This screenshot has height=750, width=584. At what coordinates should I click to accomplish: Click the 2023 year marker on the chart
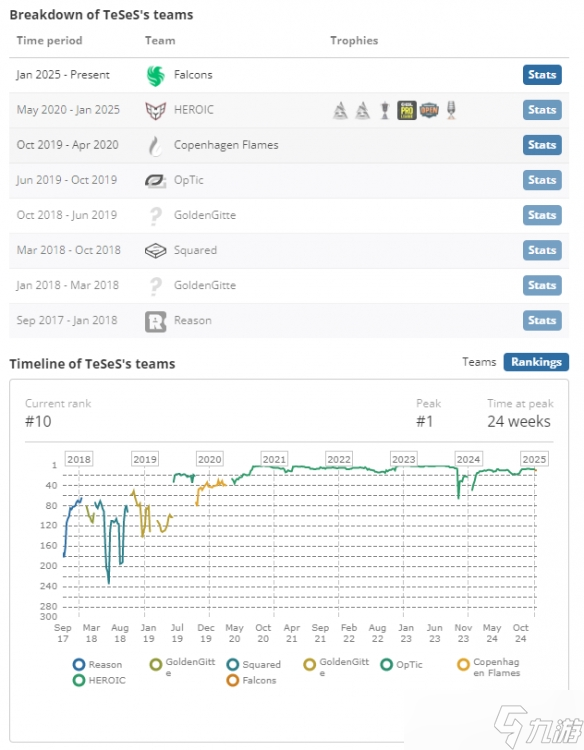click(x=404, y=459)
